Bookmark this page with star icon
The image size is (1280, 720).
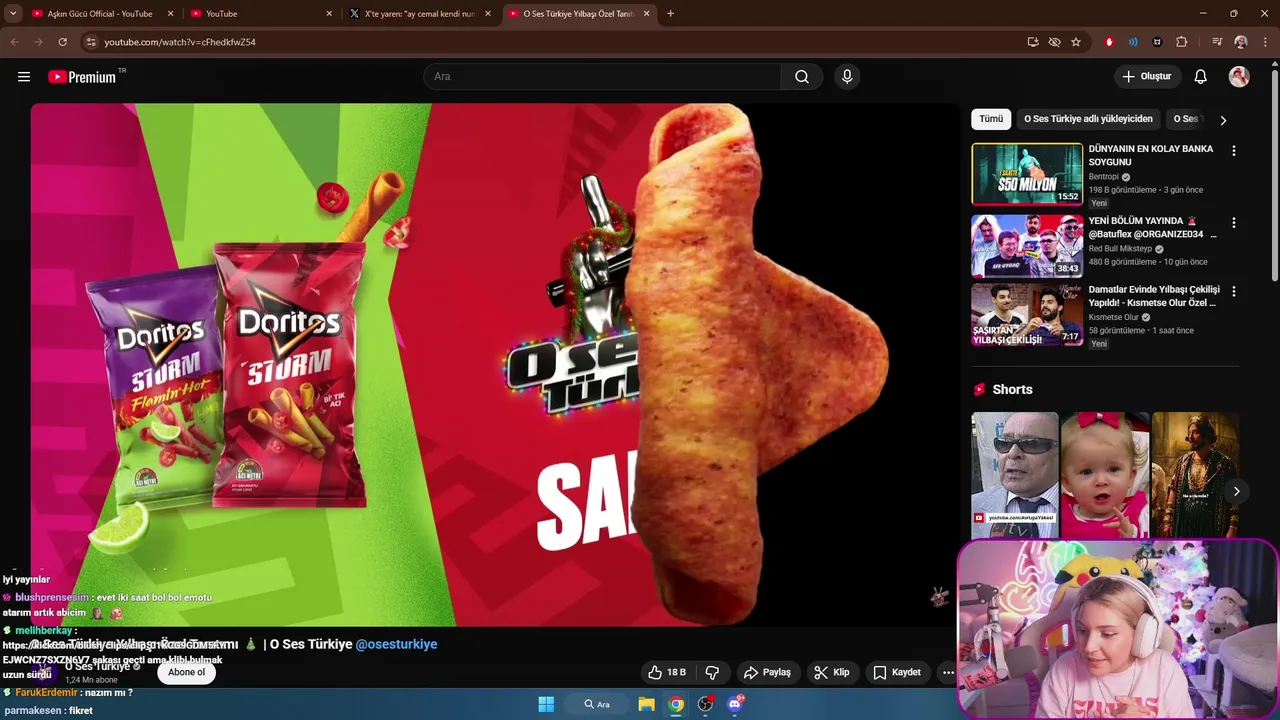1076,42
